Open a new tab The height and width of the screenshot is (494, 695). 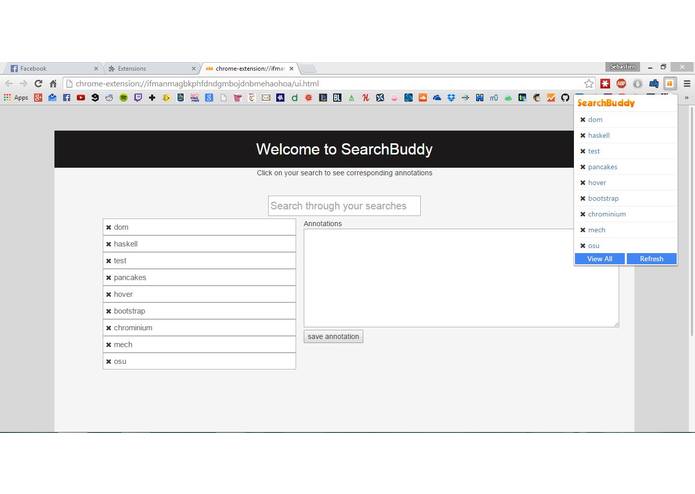click(308, 69)
